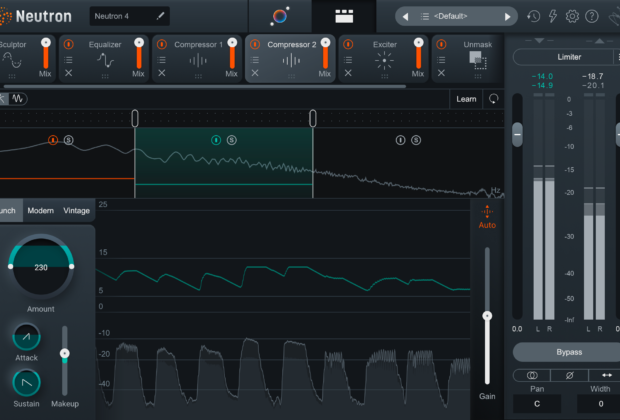Remove the Compressor 1 module
Viewport: 620px width, 420px height.
(x=162, y=73)
